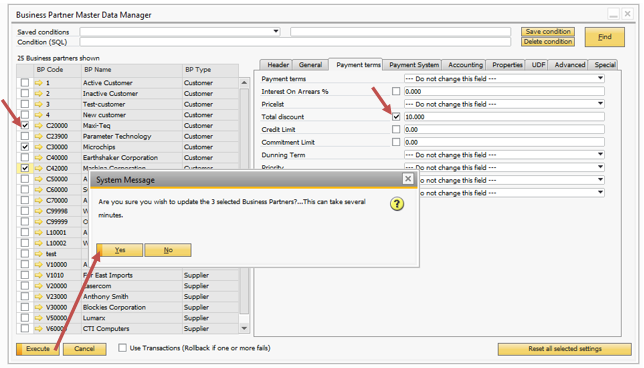Uncheck the C30000 Microchips row checkbox

click(25, 147)
